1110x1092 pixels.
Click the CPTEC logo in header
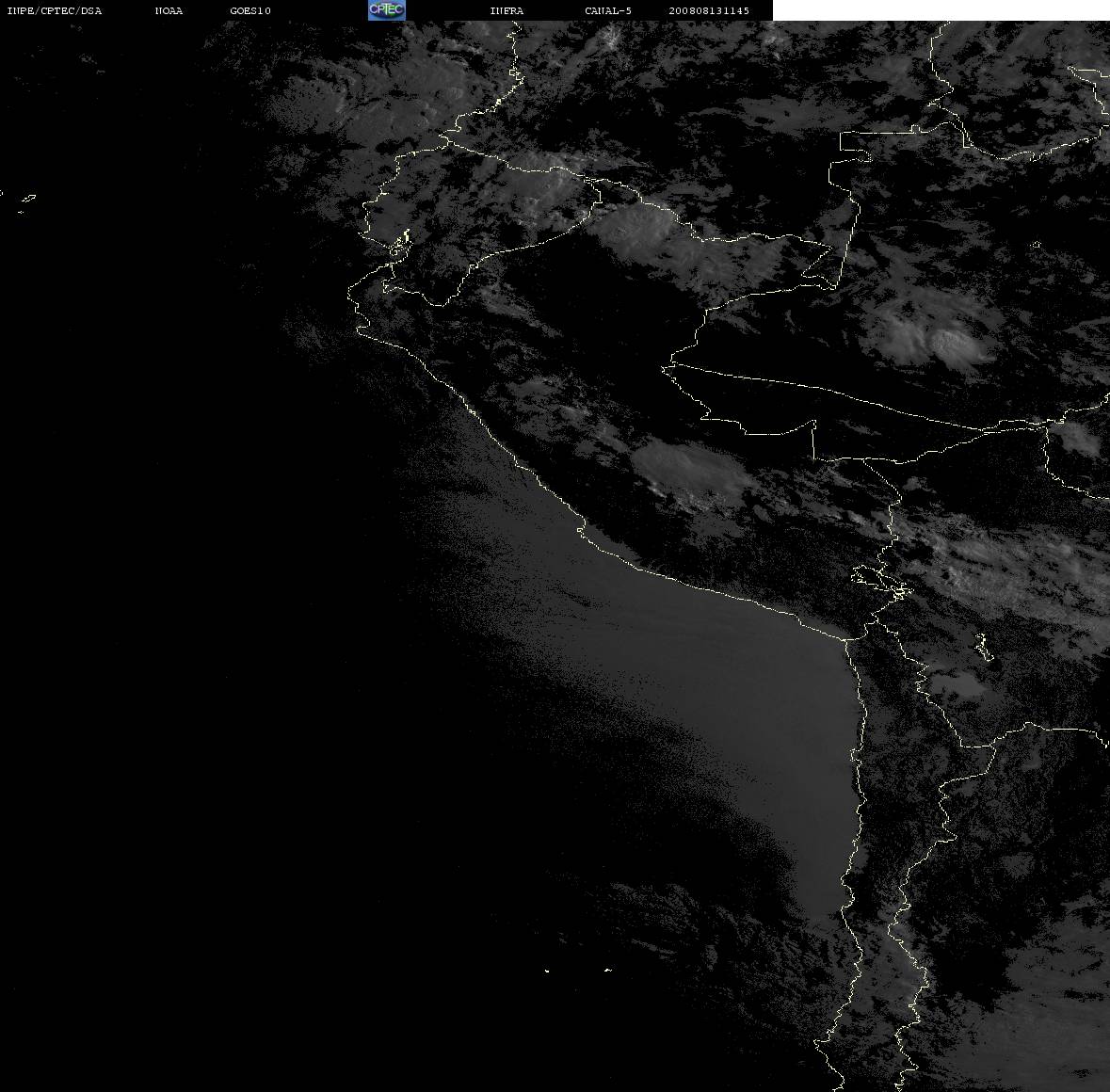point(387,10)
